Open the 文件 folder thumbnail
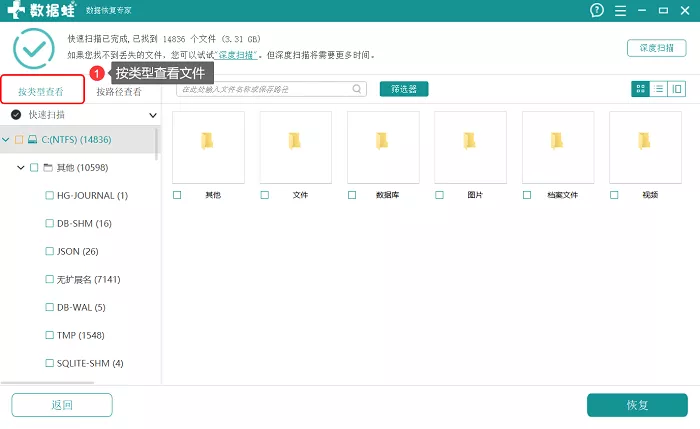 [x=296, y=147]
